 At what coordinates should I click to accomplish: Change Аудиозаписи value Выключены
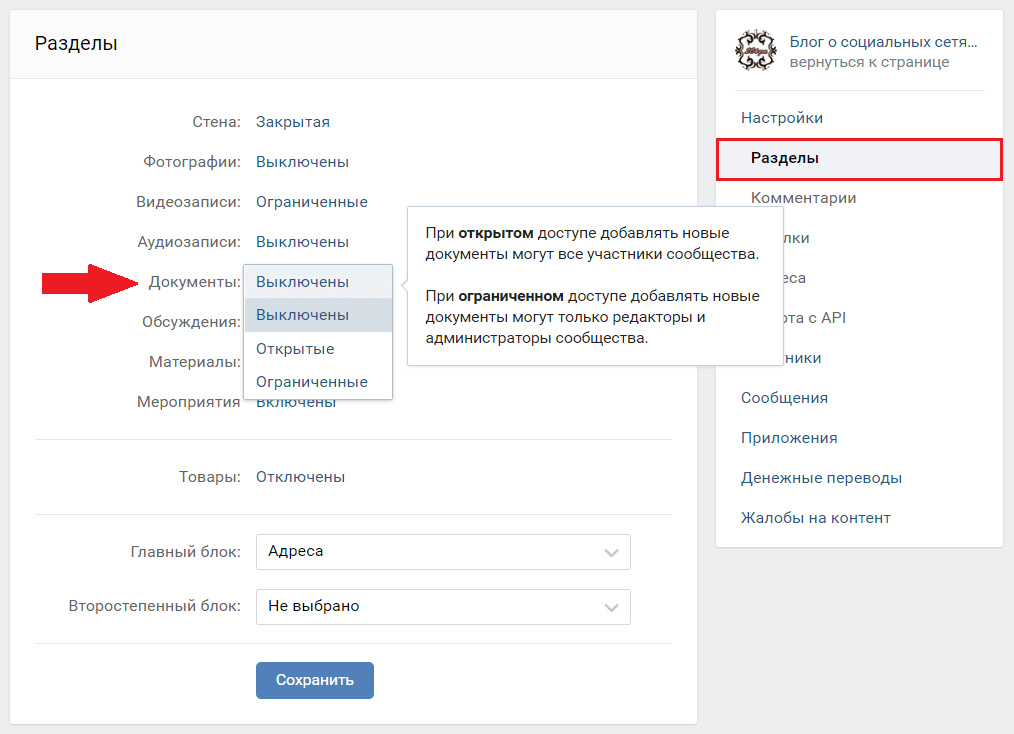302,242
